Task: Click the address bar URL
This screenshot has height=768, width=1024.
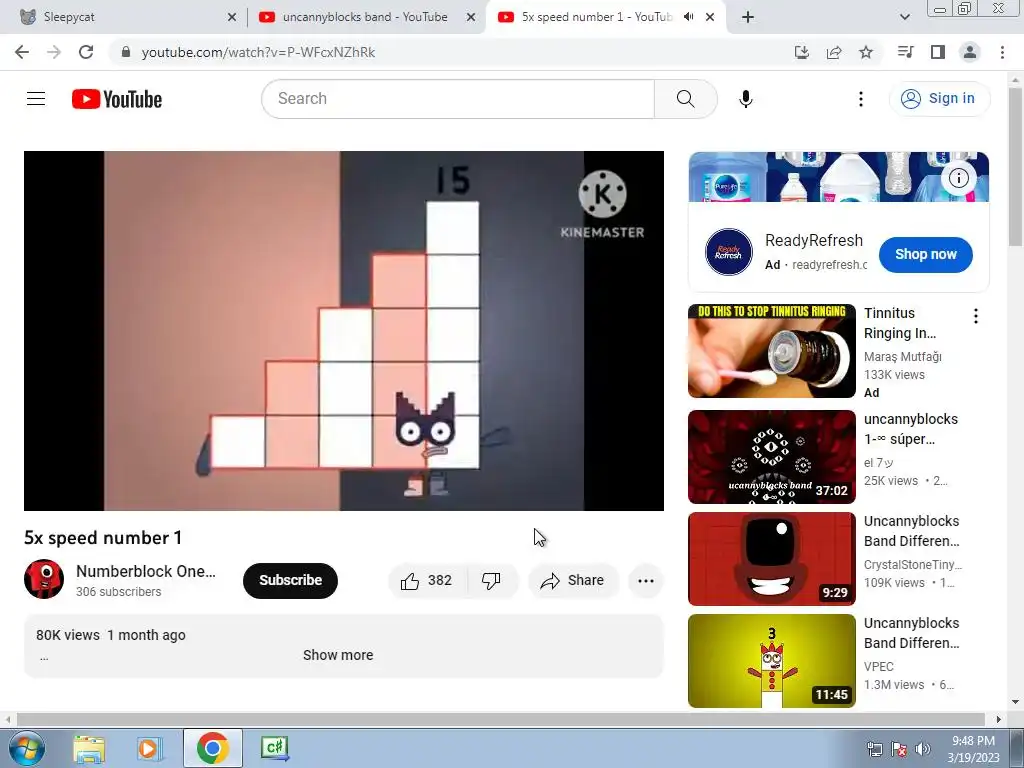Action: point(259,52)
